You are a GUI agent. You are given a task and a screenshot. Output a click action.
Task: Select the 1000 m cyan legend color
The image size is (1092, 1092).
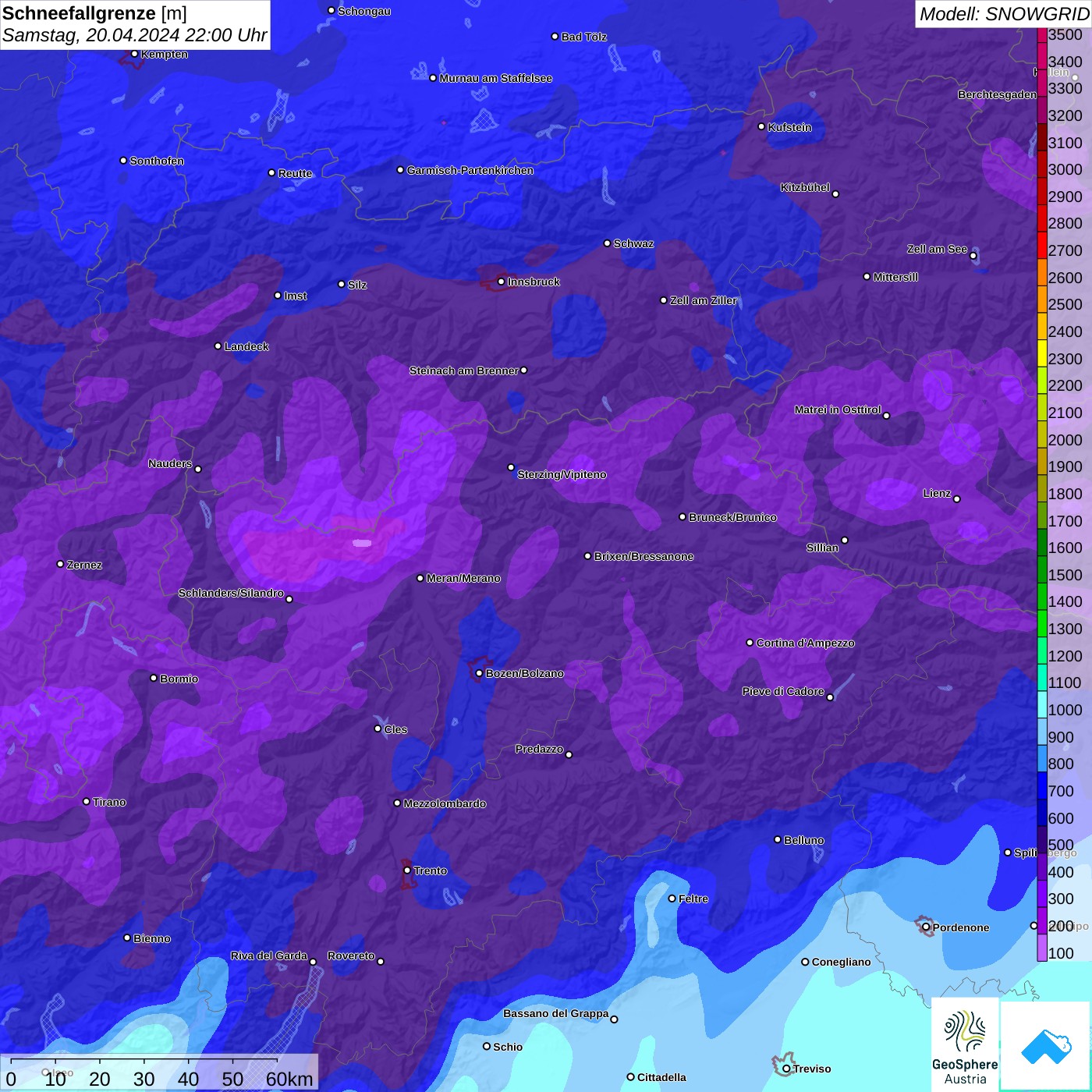(x=1042, y=704)
